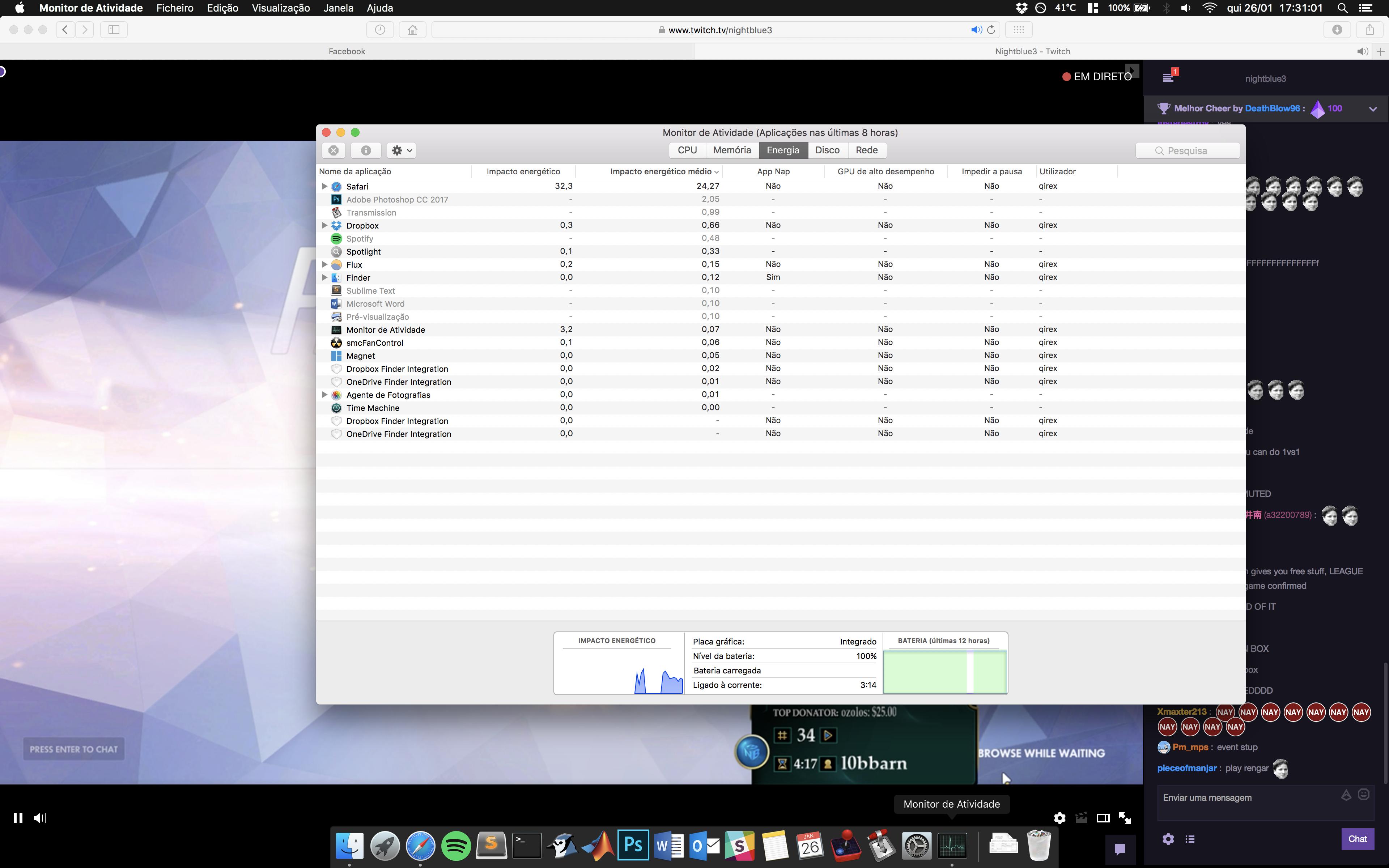Open Sublime Text in the dock

[x=491, y=845]
